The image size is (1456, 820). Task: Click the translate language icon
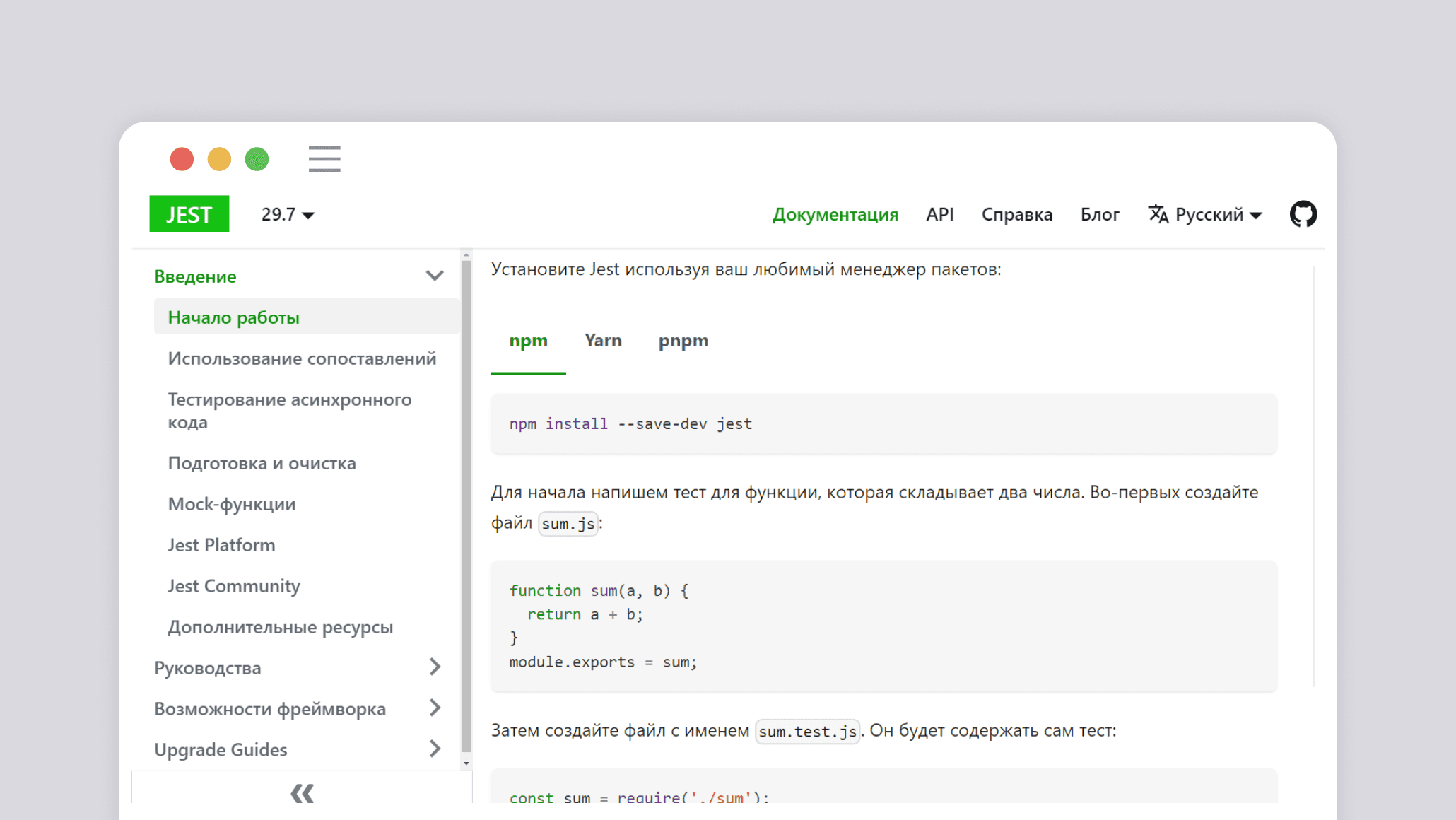(x=1158, y=214)
